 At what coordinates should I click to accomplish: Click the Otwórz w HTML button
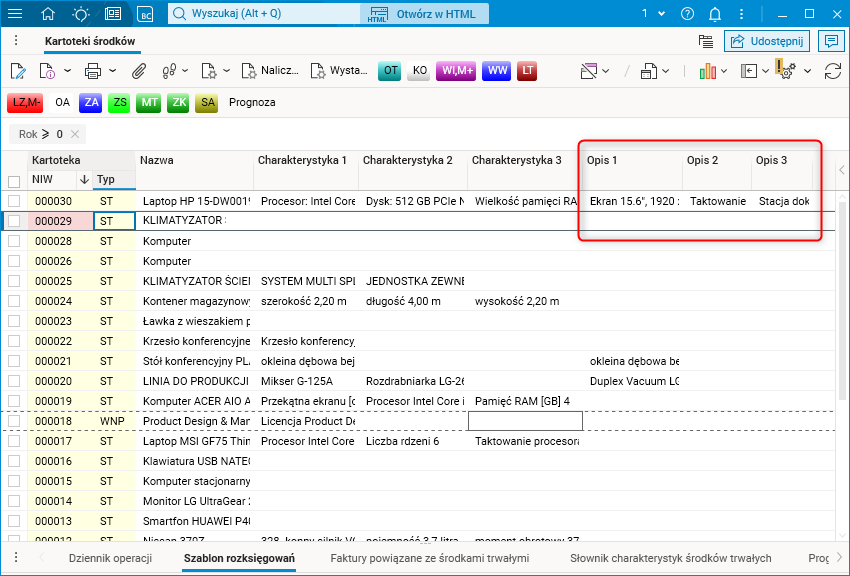[x=424, y=14]
